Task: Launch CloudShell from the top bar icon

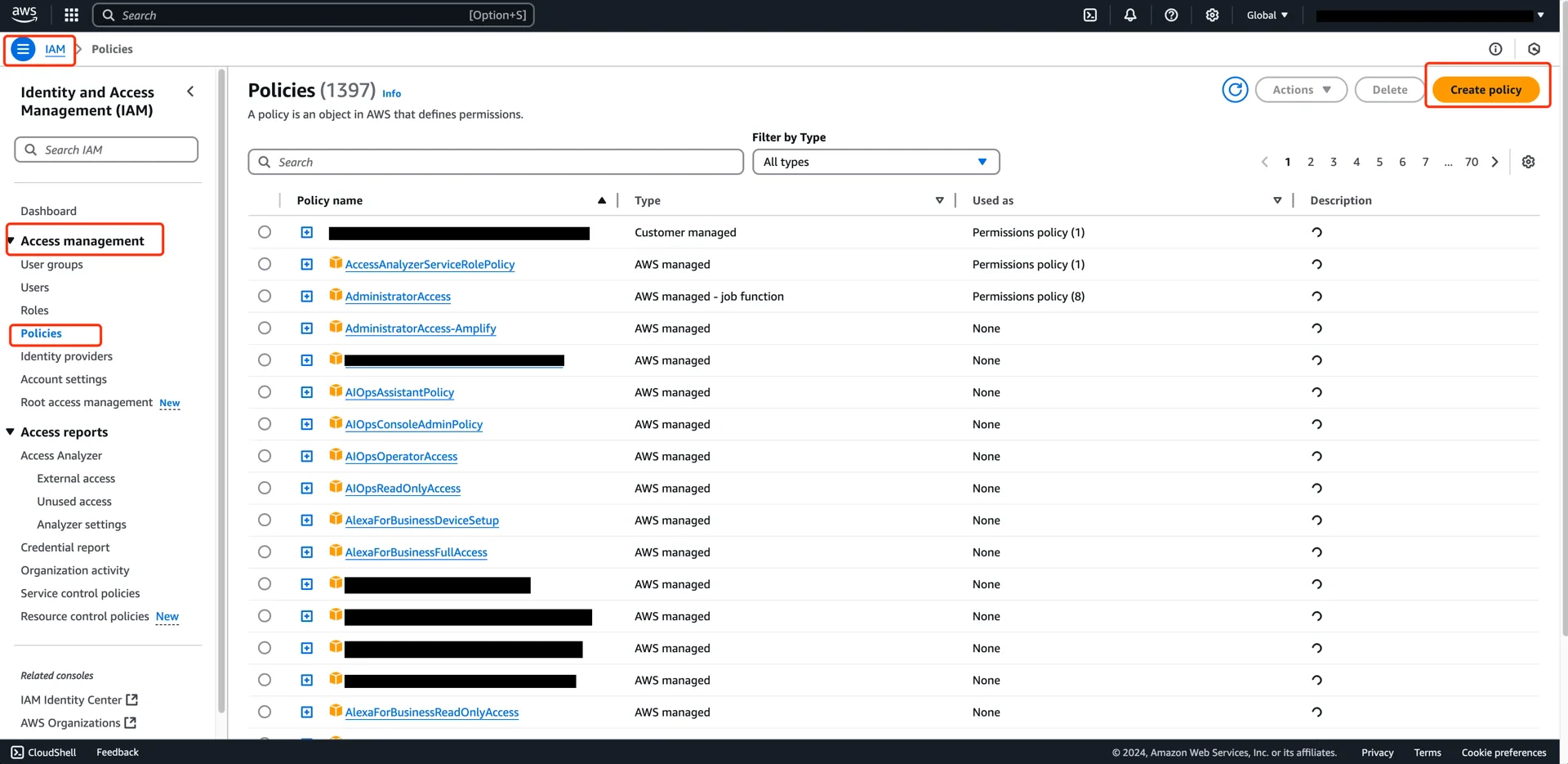Action: tap(1090, 15)
